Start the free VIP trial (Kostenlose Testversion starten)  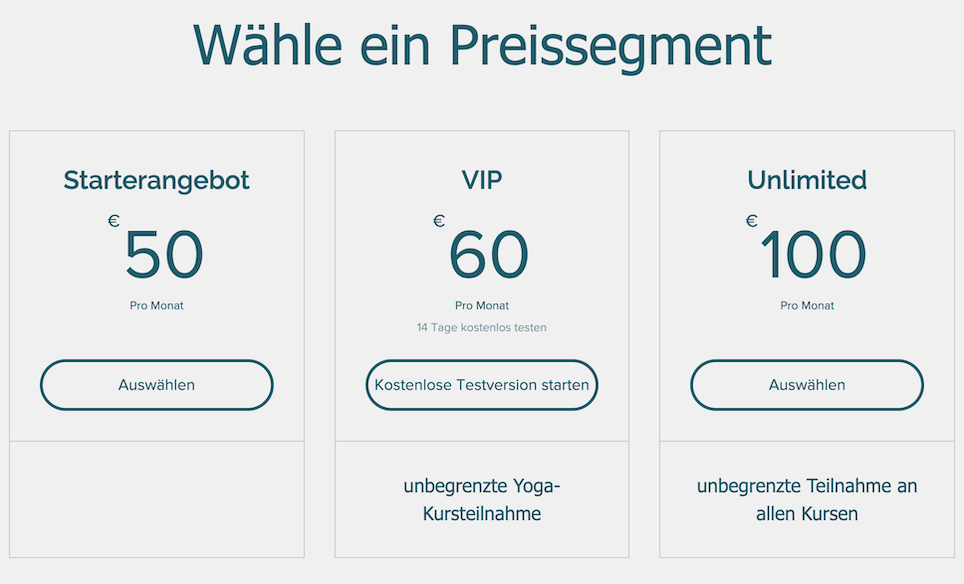pyautogui.click(x=482, y=385)
